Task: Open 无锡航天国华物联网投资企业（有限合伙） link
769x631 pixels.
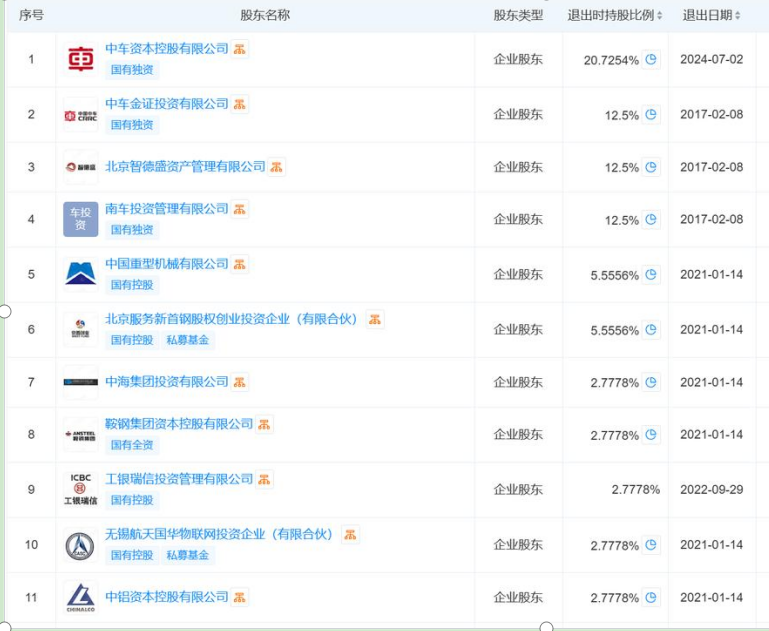Action: point(219,534)
